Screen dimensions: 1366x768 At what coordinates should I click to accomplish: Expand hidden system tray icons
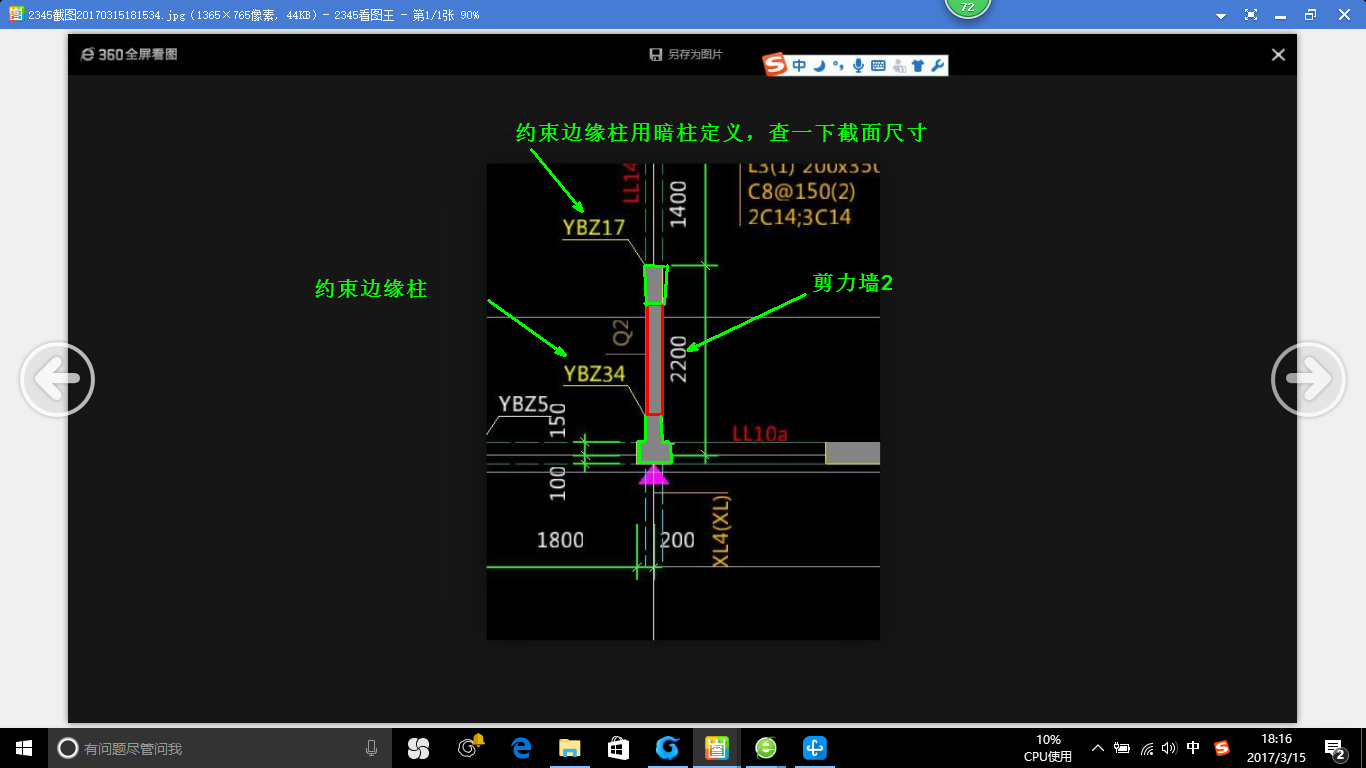1098,748
